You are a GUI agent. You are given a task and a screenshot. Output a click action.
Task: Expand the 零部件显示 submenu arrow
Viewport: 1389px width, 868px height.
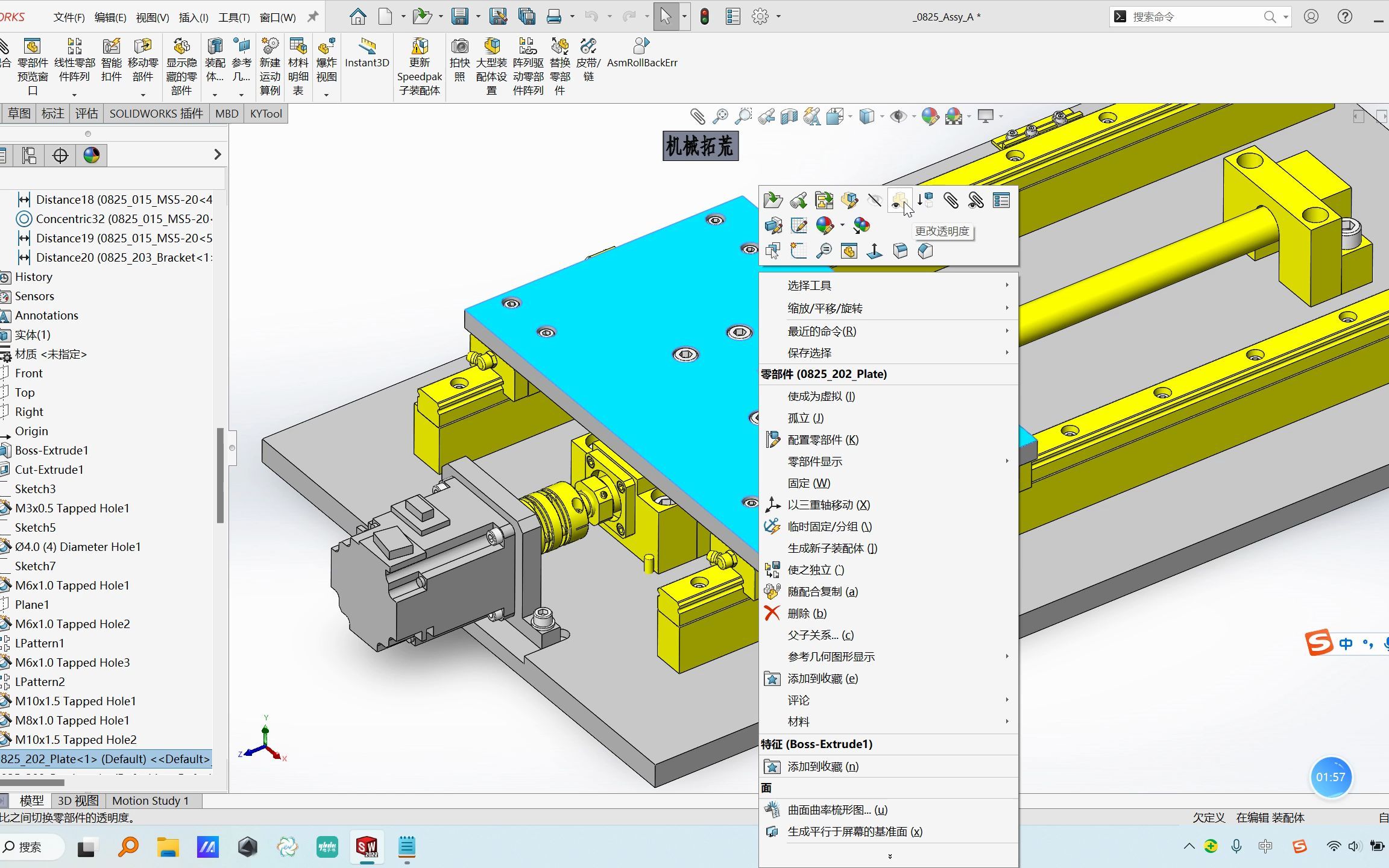[1007, 461]
